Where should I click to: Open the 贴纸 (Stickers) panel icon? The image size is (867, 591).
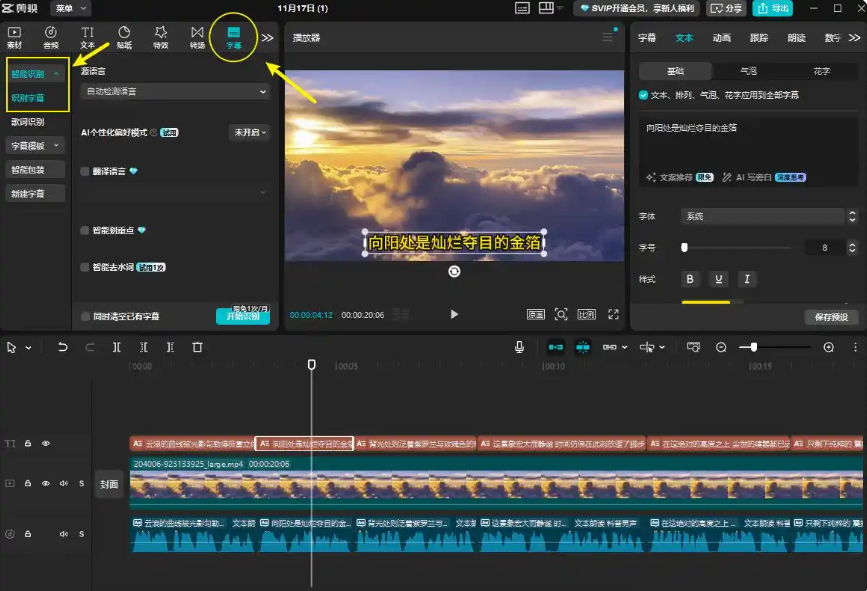(x=124, y=37)
